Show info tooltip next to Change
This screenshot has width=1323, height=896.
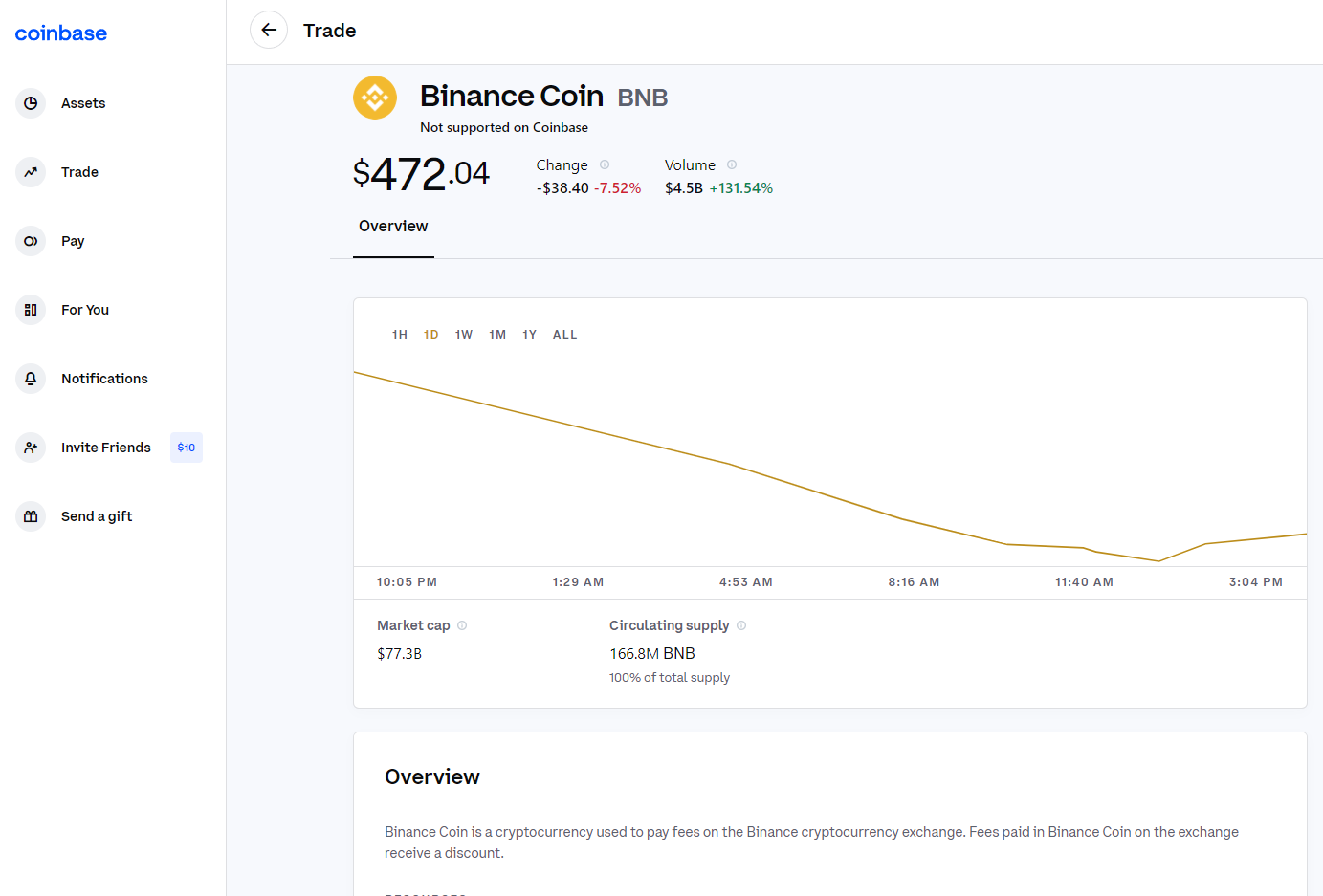click(x=605, y=164)
